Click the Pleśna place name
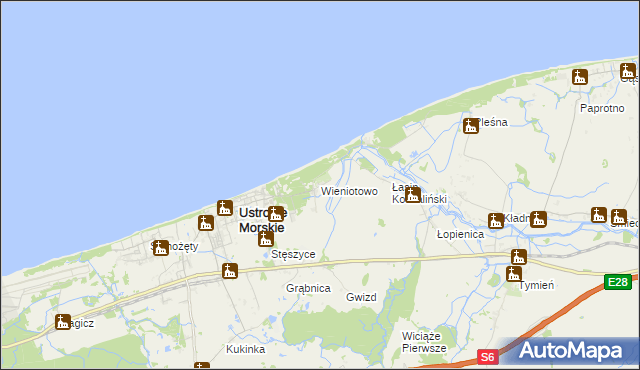The image size is (640, 370). [x=492, y=122]
